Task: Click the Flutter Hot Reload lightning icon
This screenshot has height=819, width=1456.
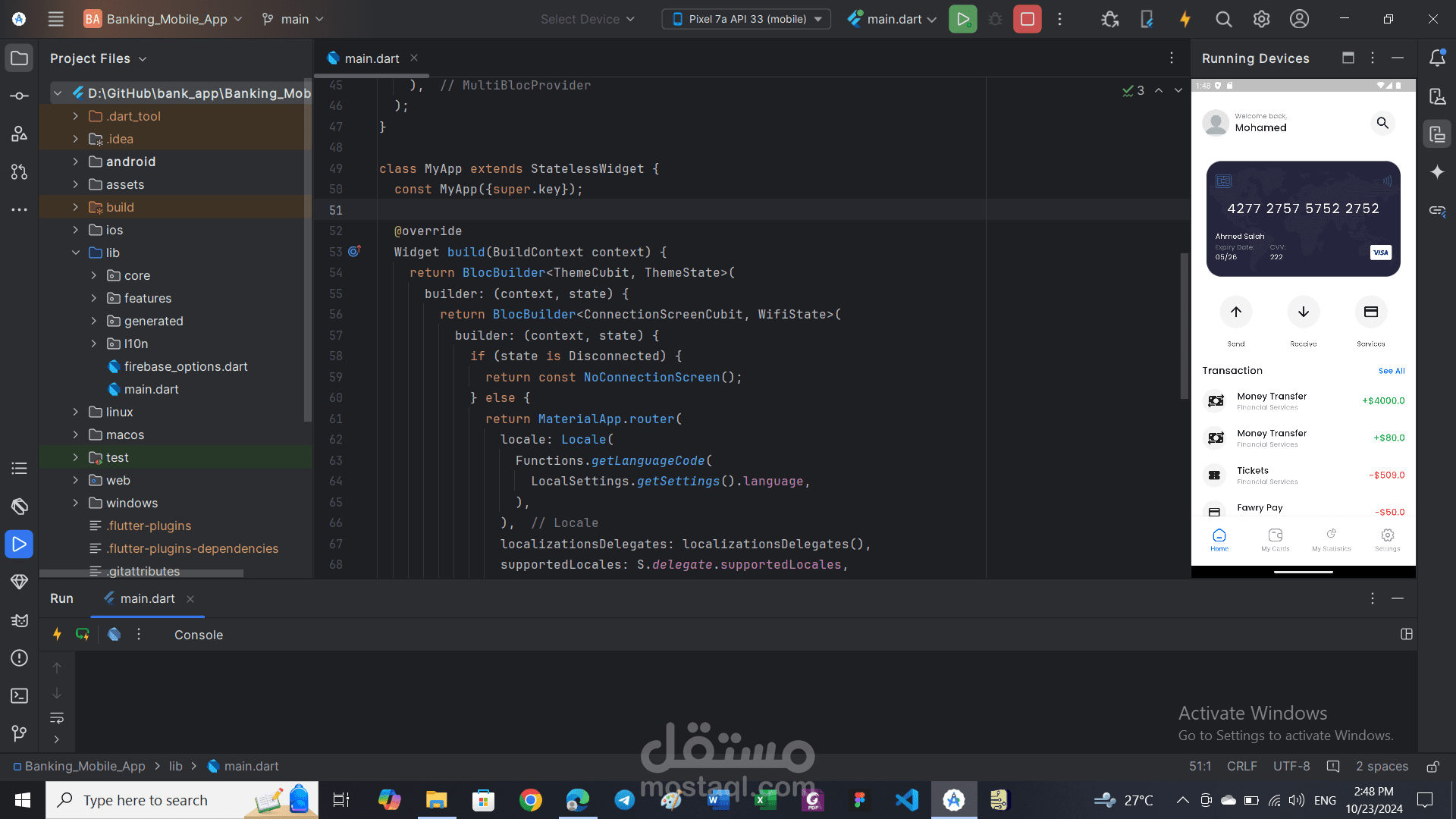Action: pos(1185,19)
